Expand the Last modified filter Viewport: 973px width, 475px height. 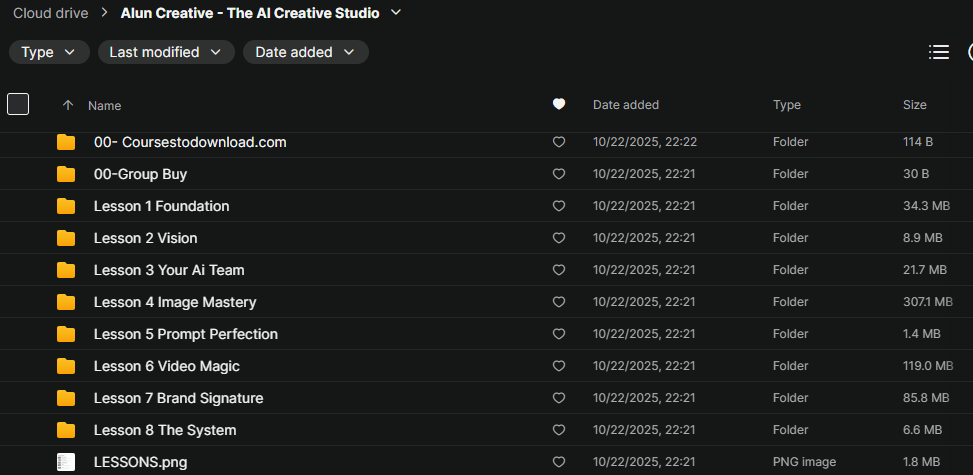[166, 52]
